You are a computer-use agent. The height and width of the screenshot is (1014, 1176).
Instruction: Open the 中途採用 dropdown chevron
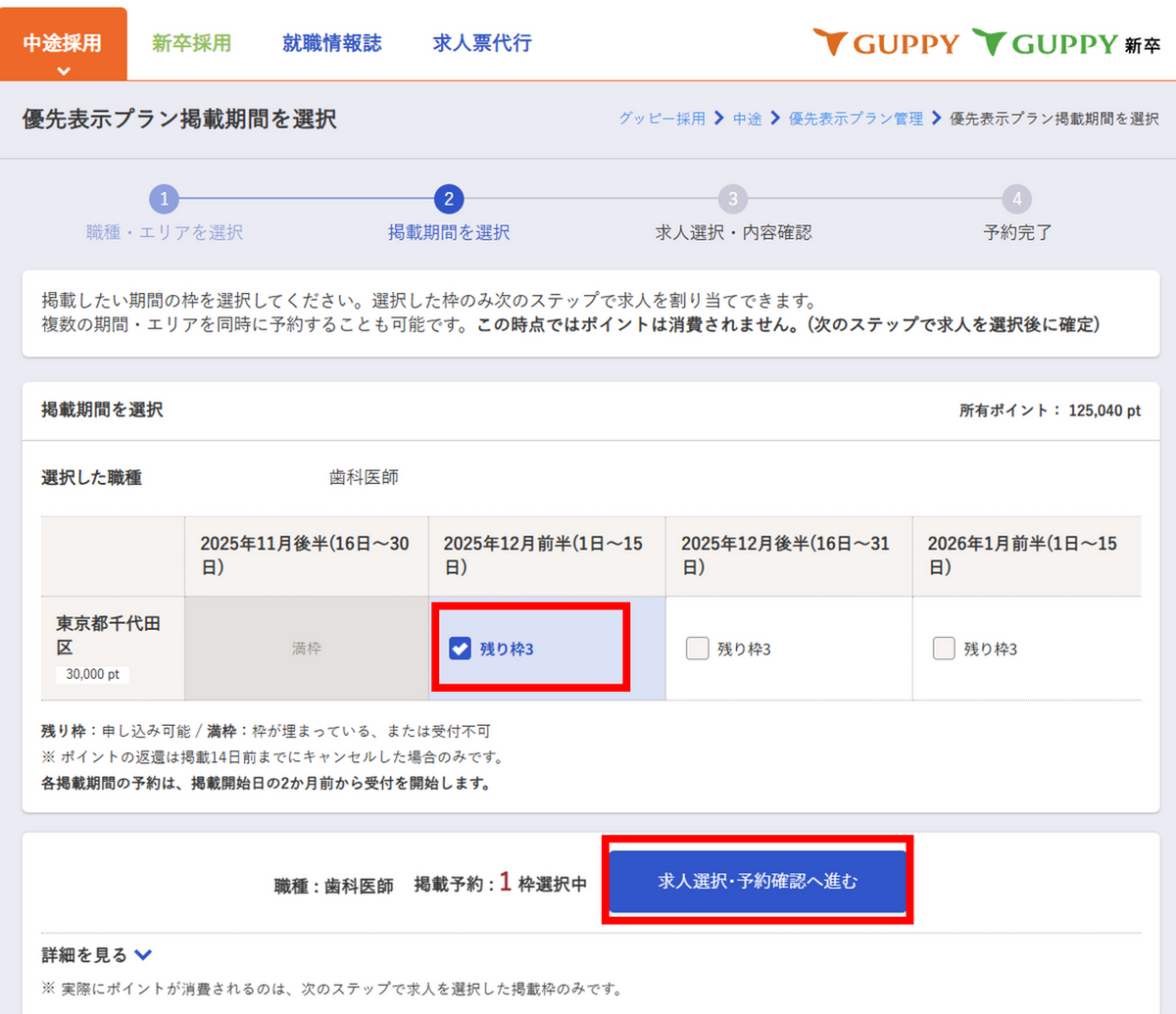coord(63,71)
